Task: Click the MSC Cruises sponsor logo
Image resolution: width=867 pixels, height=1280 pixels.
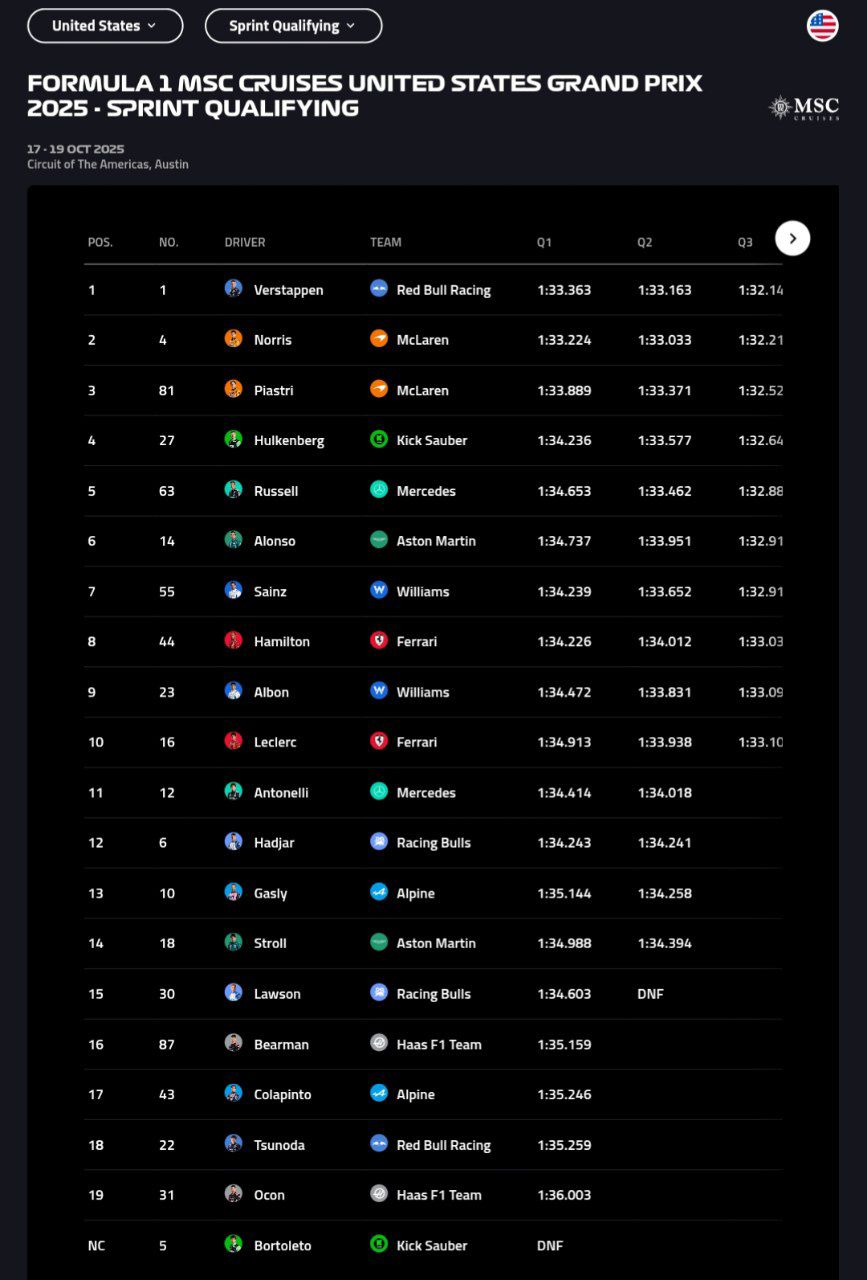Action: [803, 107]
